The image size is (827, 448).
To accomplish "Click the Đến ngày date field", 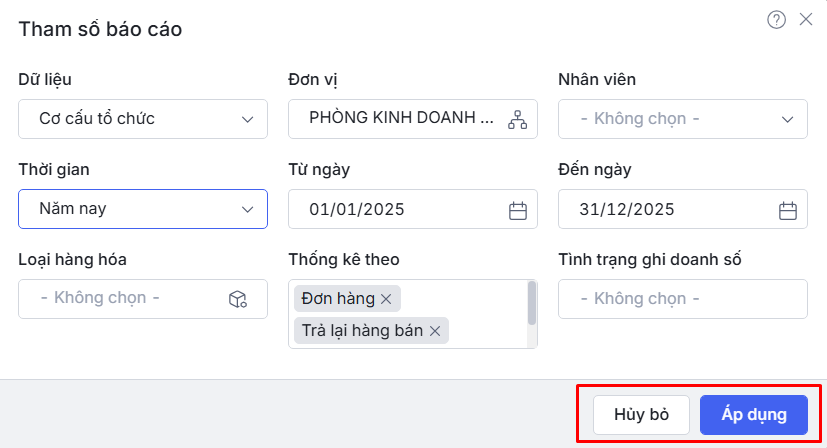I will 670,210.
